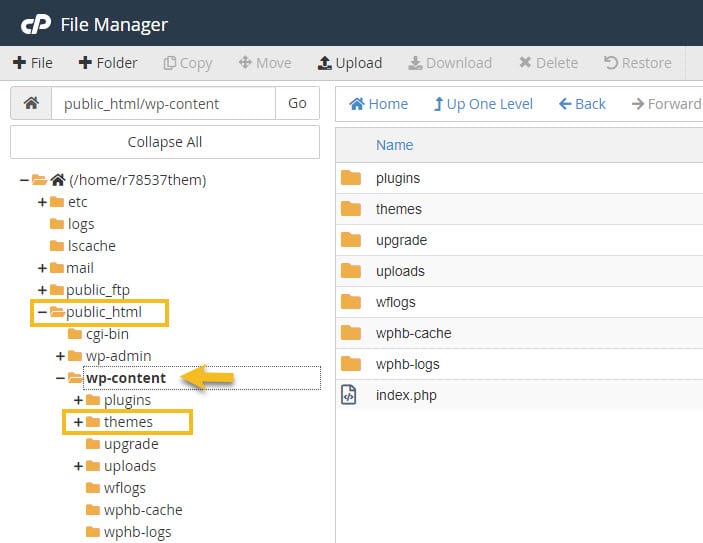The width and height of the screenshot is (703, 543).
Task: Select the upgrade folder in the tree
Action: [x=131, y=444]
